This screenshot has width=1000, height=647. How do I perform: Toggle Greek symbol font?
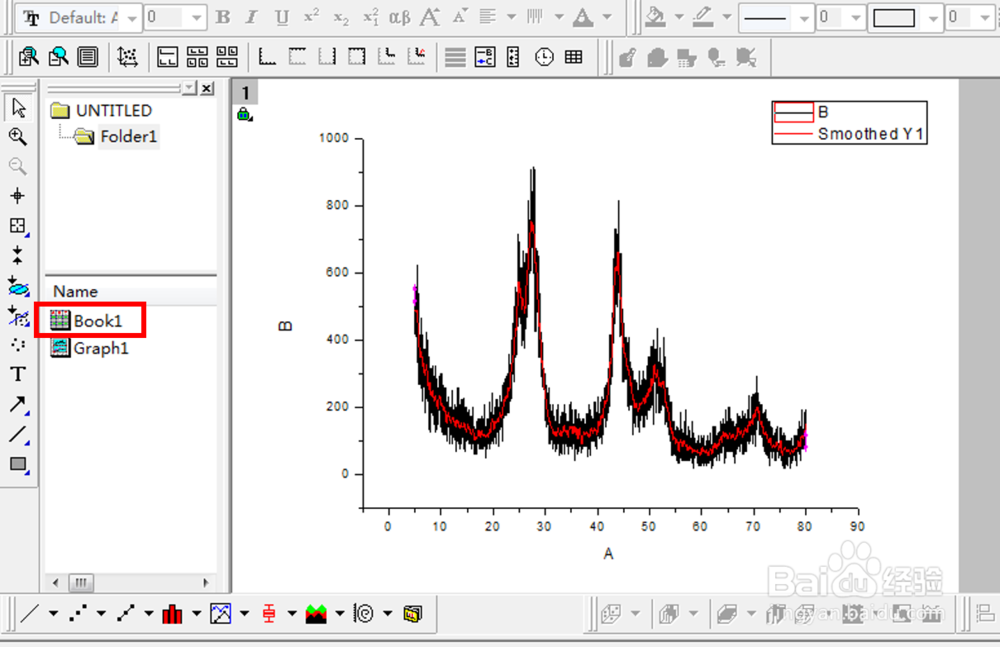pyautogui.click(x=400, y=17)
